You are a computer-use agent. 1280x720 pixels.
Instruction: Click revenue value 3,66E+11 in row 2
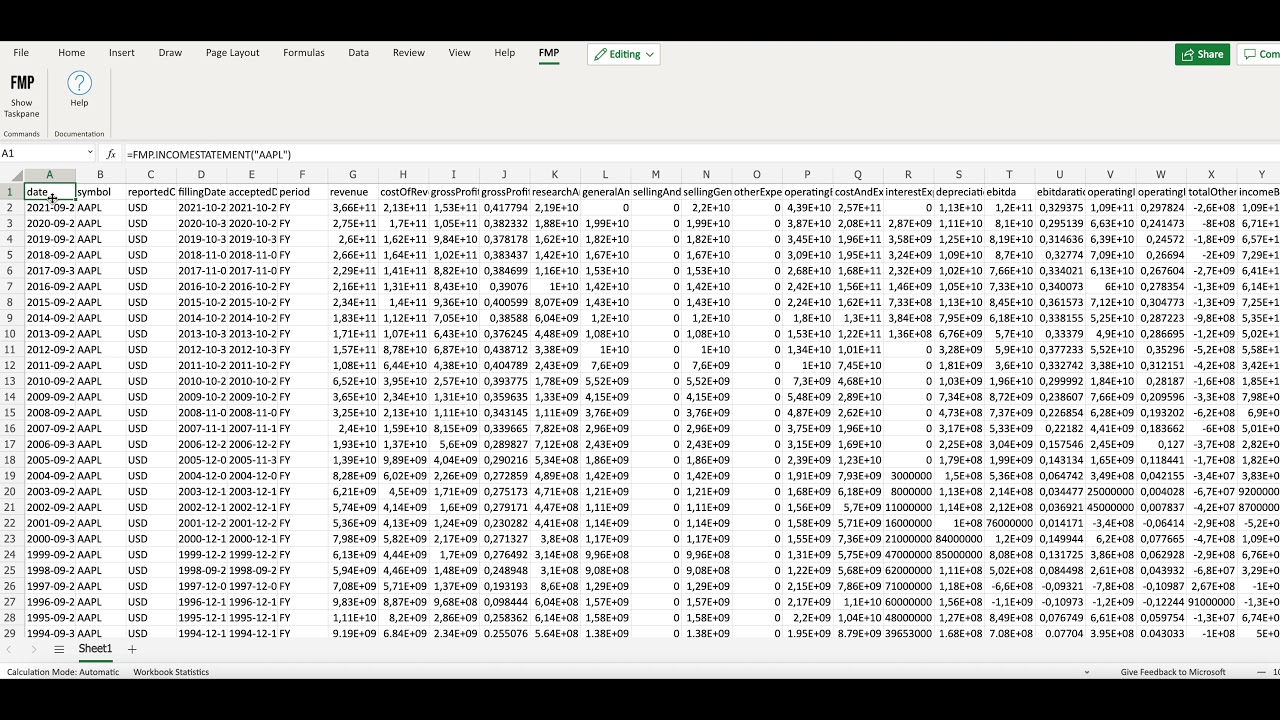352,208
